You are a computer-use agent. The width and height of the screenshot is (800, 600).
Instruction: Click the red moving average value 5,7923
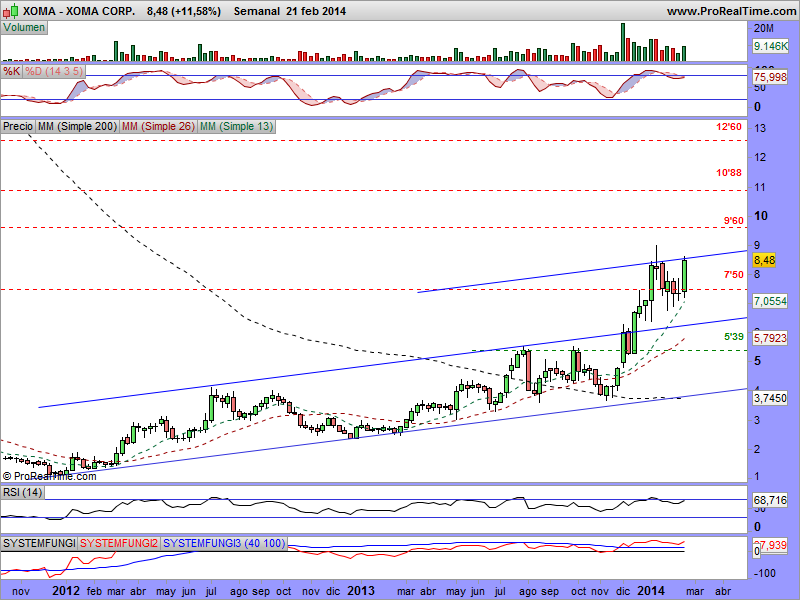[x=770, y=338]
